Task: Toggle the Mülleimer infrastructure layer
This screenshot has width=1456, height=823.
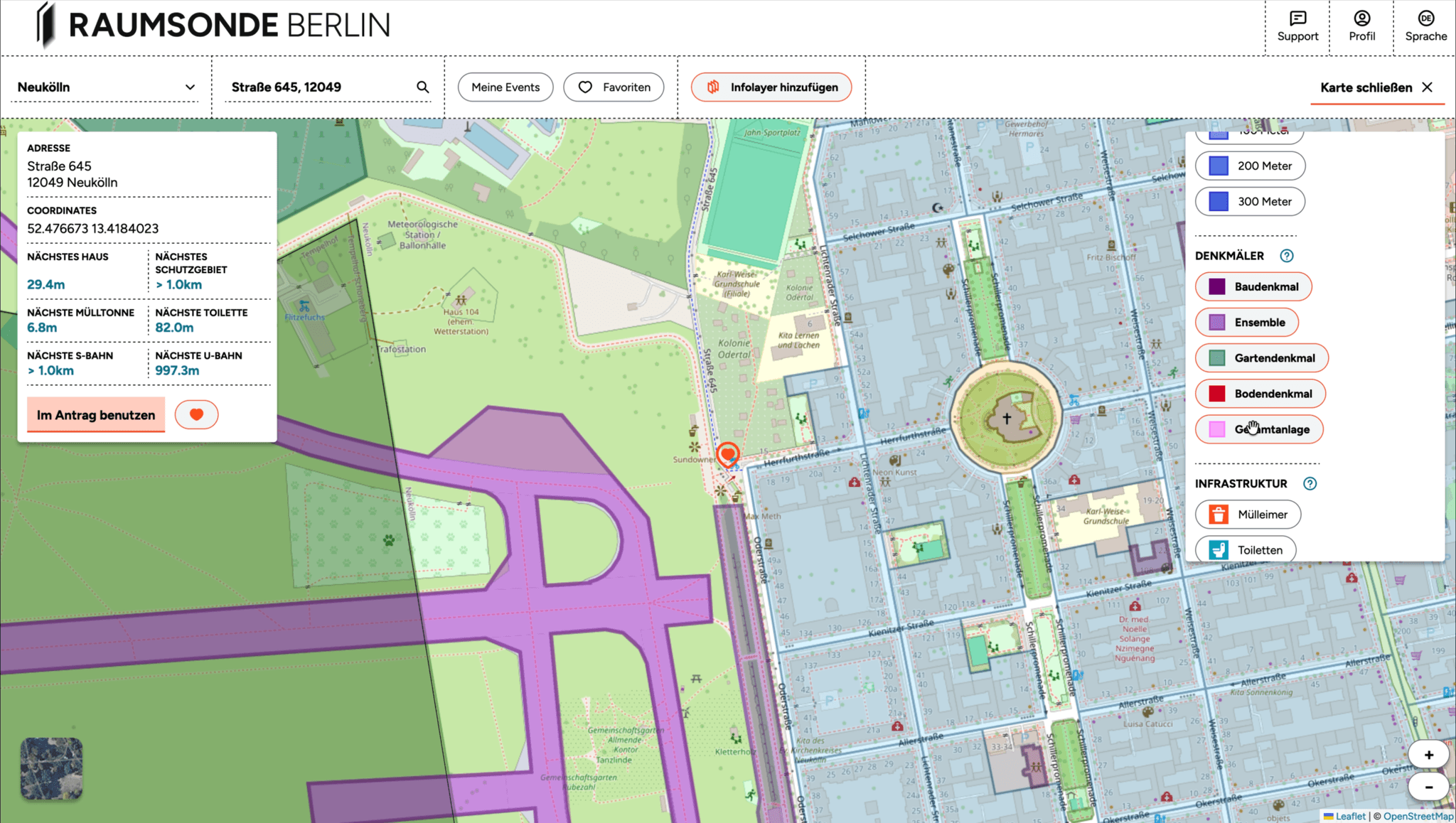Action: click(1248, 514)
